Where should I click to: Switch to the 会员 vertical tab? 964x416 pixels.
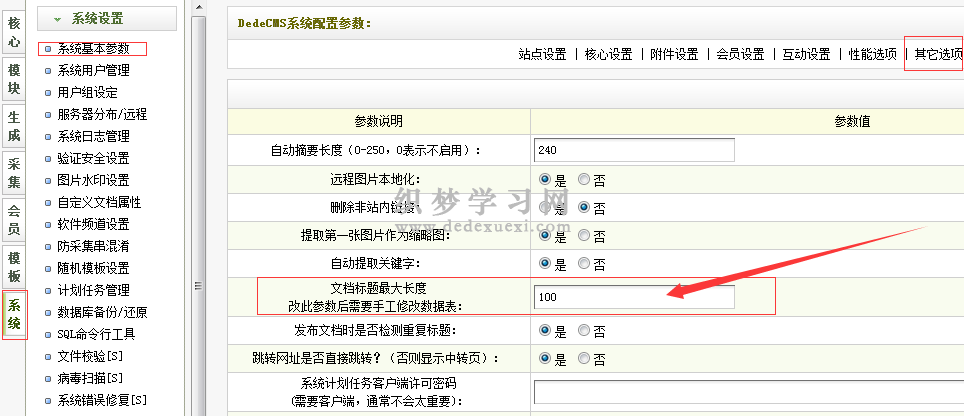14,219
